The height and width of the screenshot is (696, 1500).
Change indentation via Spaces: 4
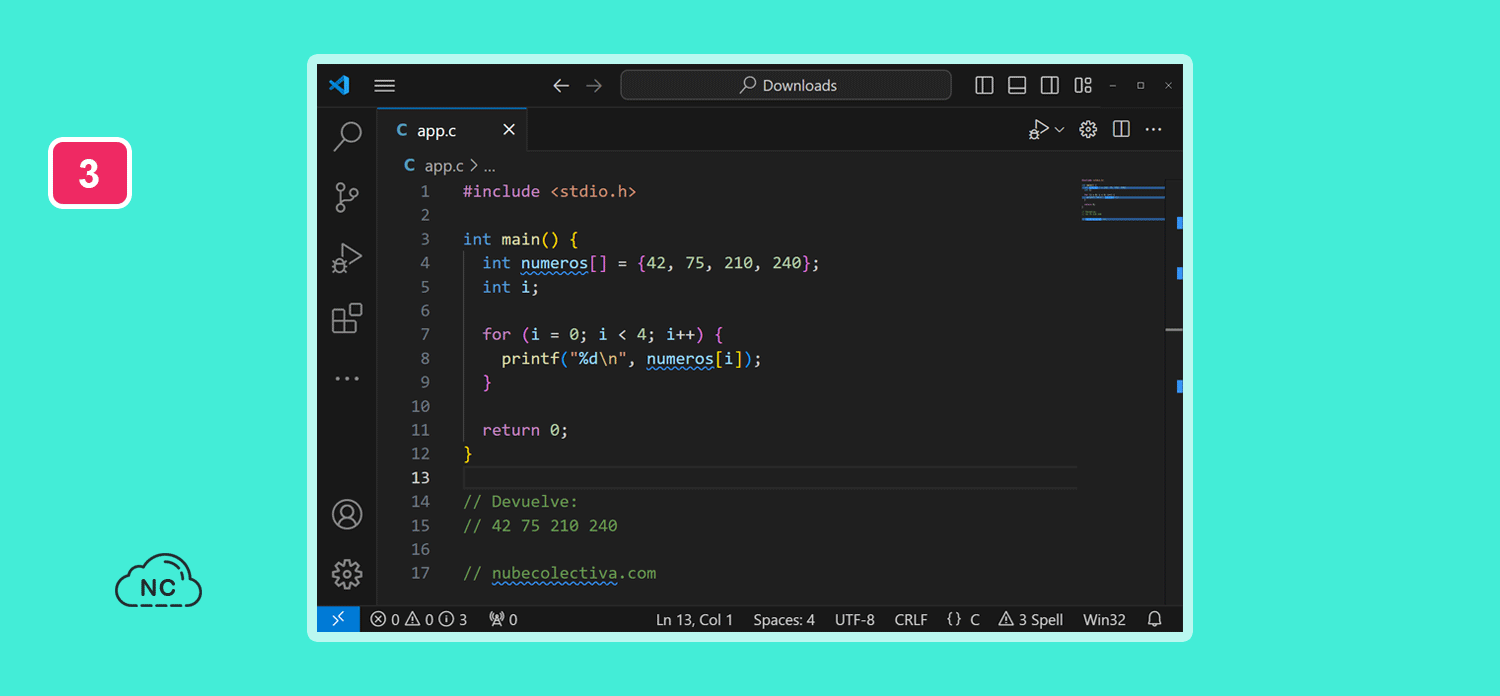tap(784, 620)
